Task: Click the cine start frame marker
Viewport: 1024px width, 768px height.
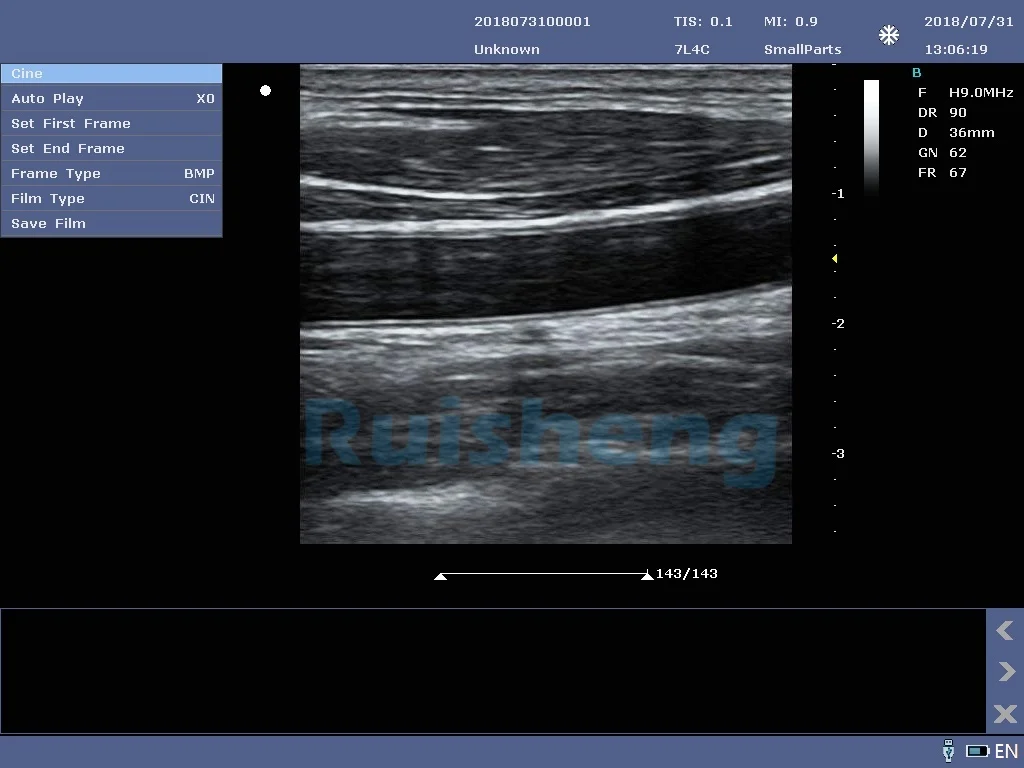Action: [441, 576]
